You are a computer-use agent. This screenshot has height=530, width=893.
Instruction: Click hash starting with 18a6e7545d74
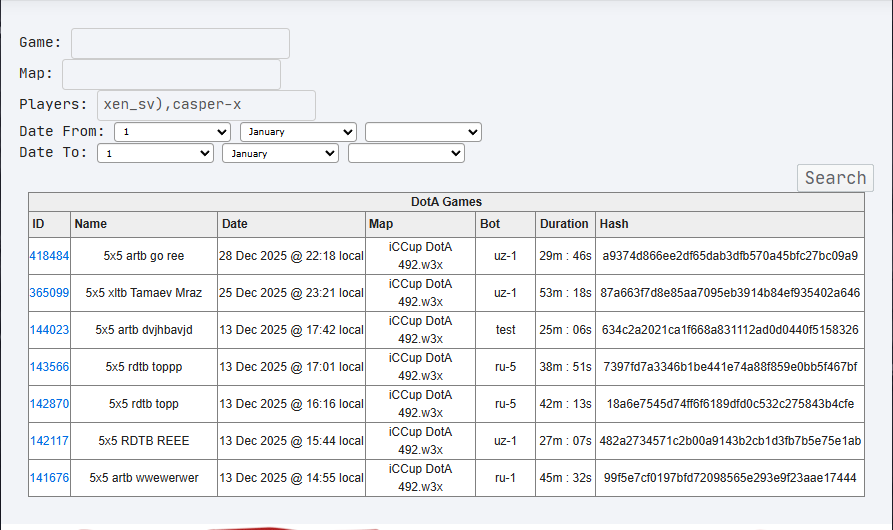point(730,404)
